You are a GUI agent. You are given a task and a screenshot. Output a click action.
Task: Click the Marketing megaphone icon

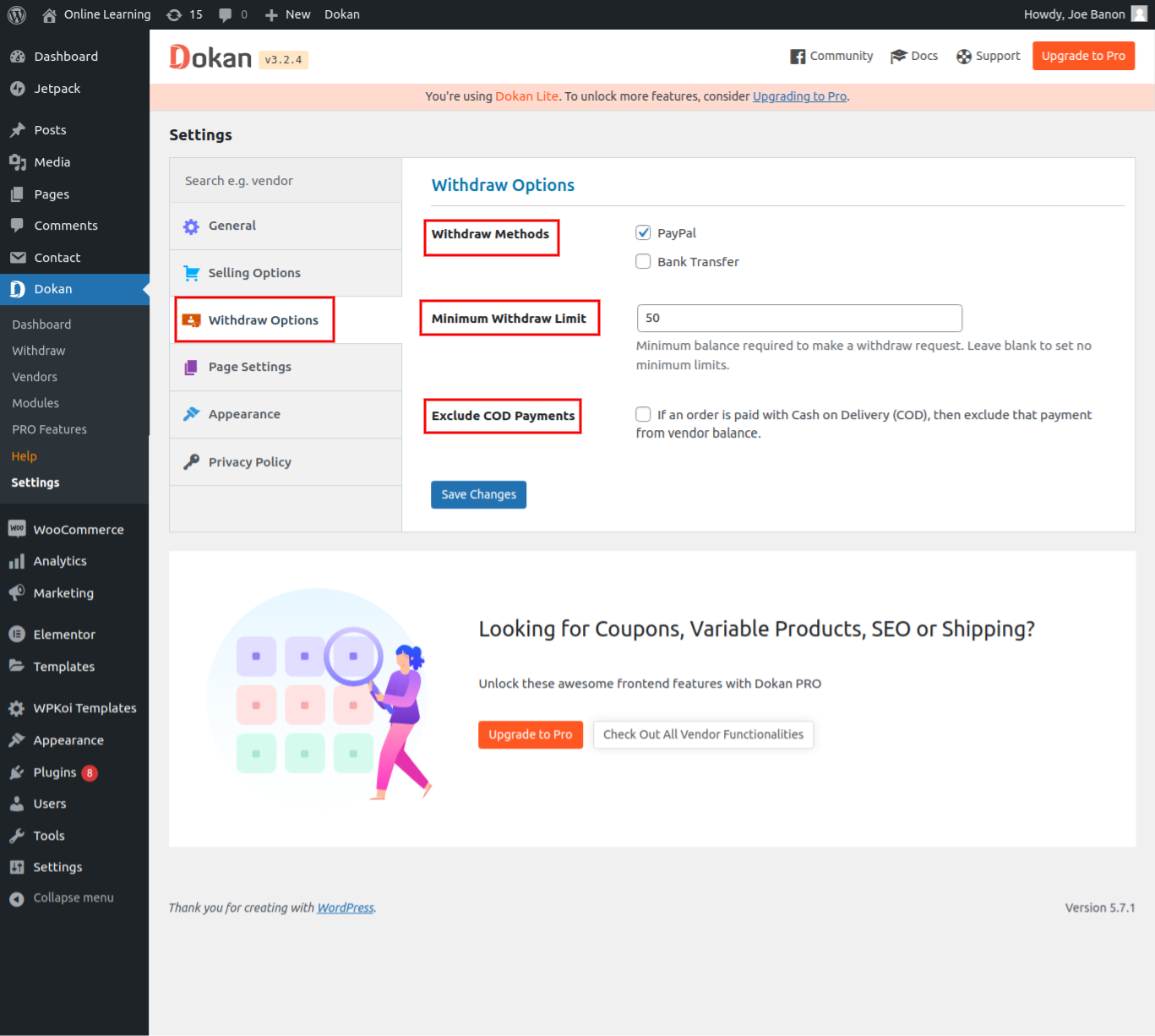coord(17,593)
